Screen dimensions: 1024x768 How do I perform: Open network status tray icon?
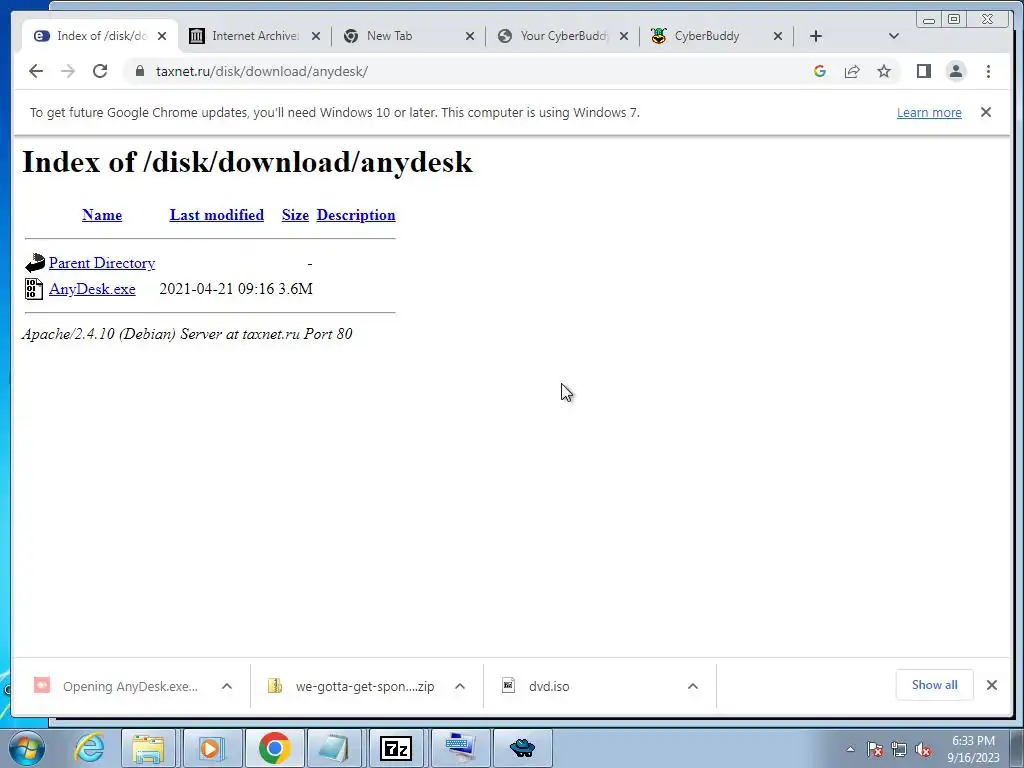click(x=899, y=749)
